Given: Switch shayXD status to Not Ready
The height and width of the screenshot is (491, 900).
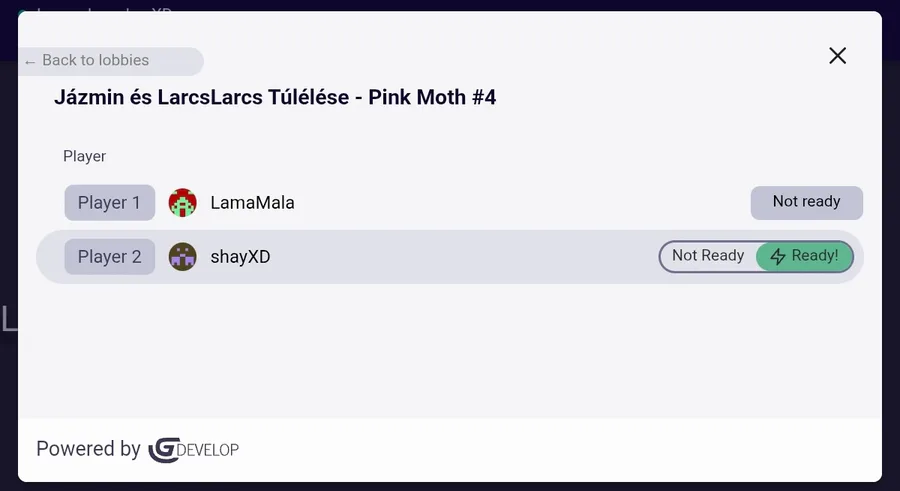Looking at the screenshot, I should pyautogui.click(x=708, y=256).
